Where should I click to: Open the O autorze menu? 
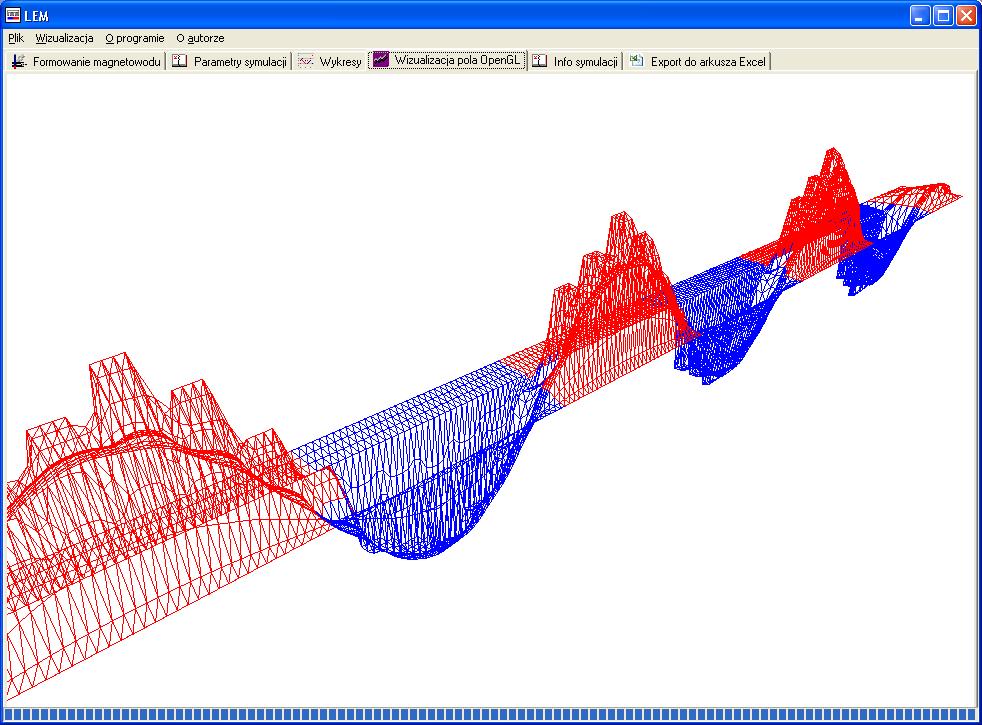tap(200, 38)
